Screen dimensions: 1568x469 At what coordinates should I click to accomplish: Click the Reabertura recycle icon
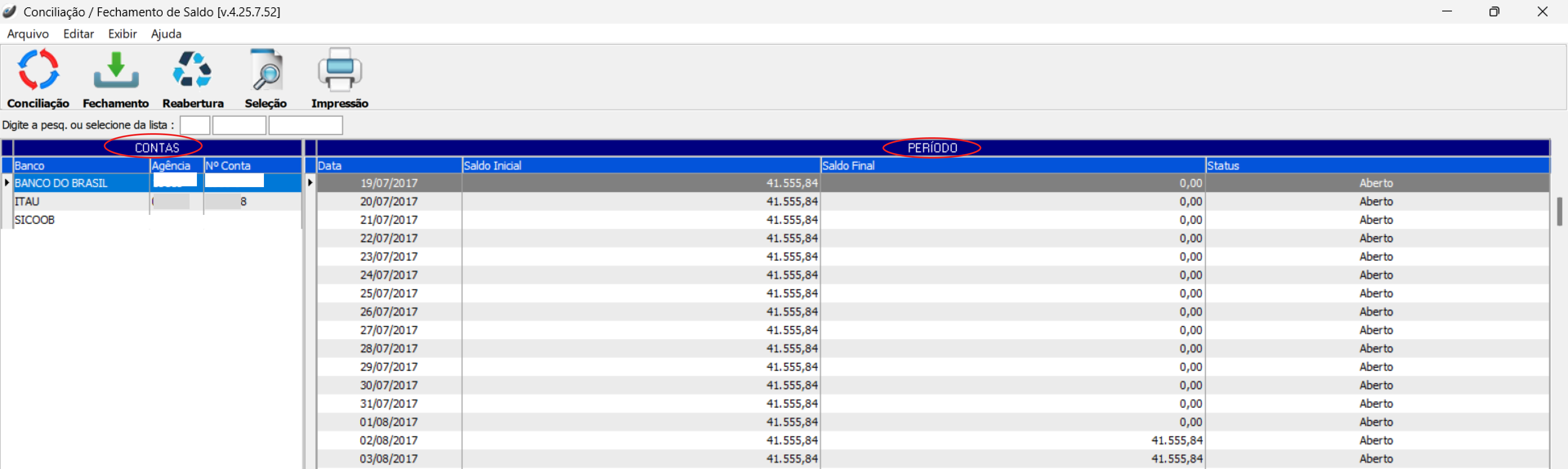click(192, 70)
